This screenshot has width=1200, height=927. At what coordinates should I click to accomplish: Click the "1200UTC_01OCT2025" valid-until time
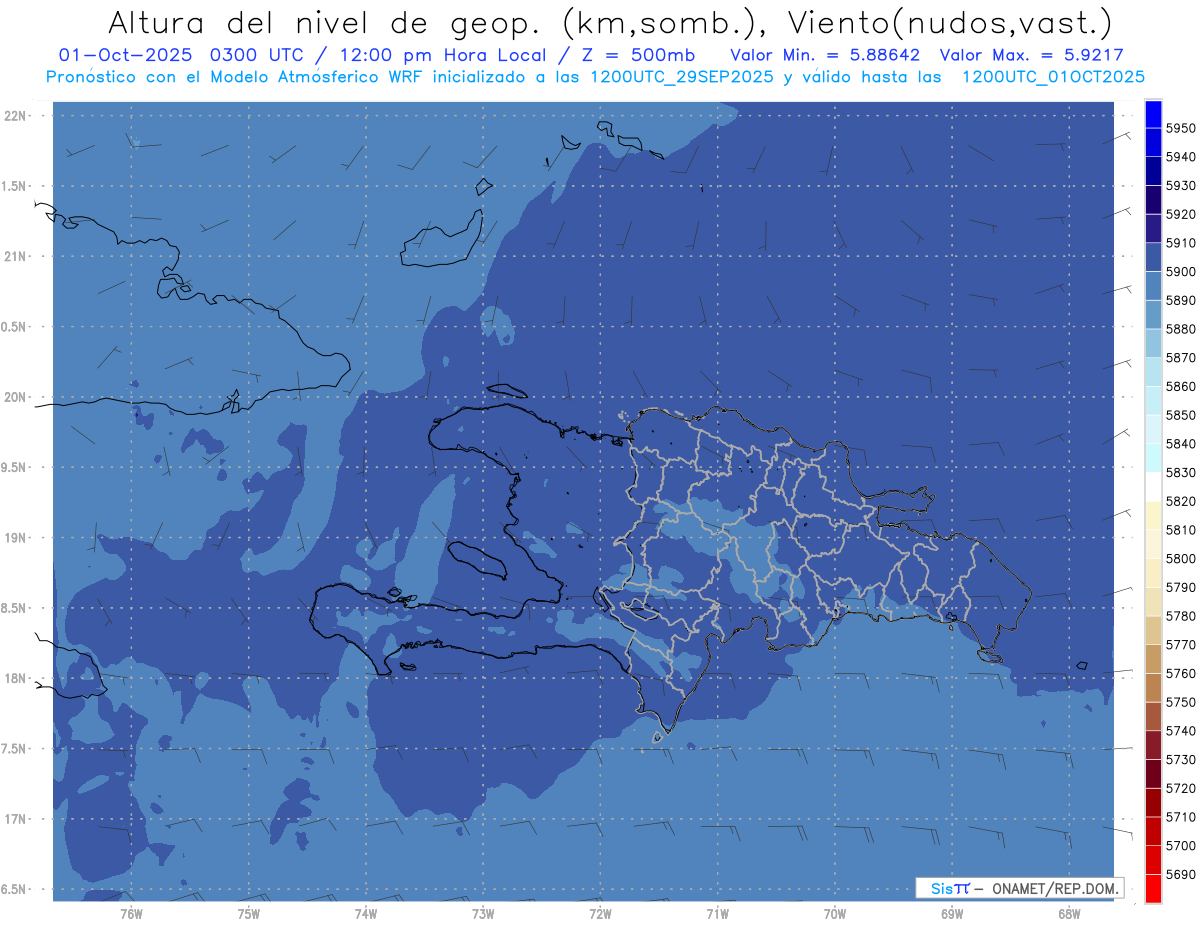pyautogui.click(x=1053, y=77)
